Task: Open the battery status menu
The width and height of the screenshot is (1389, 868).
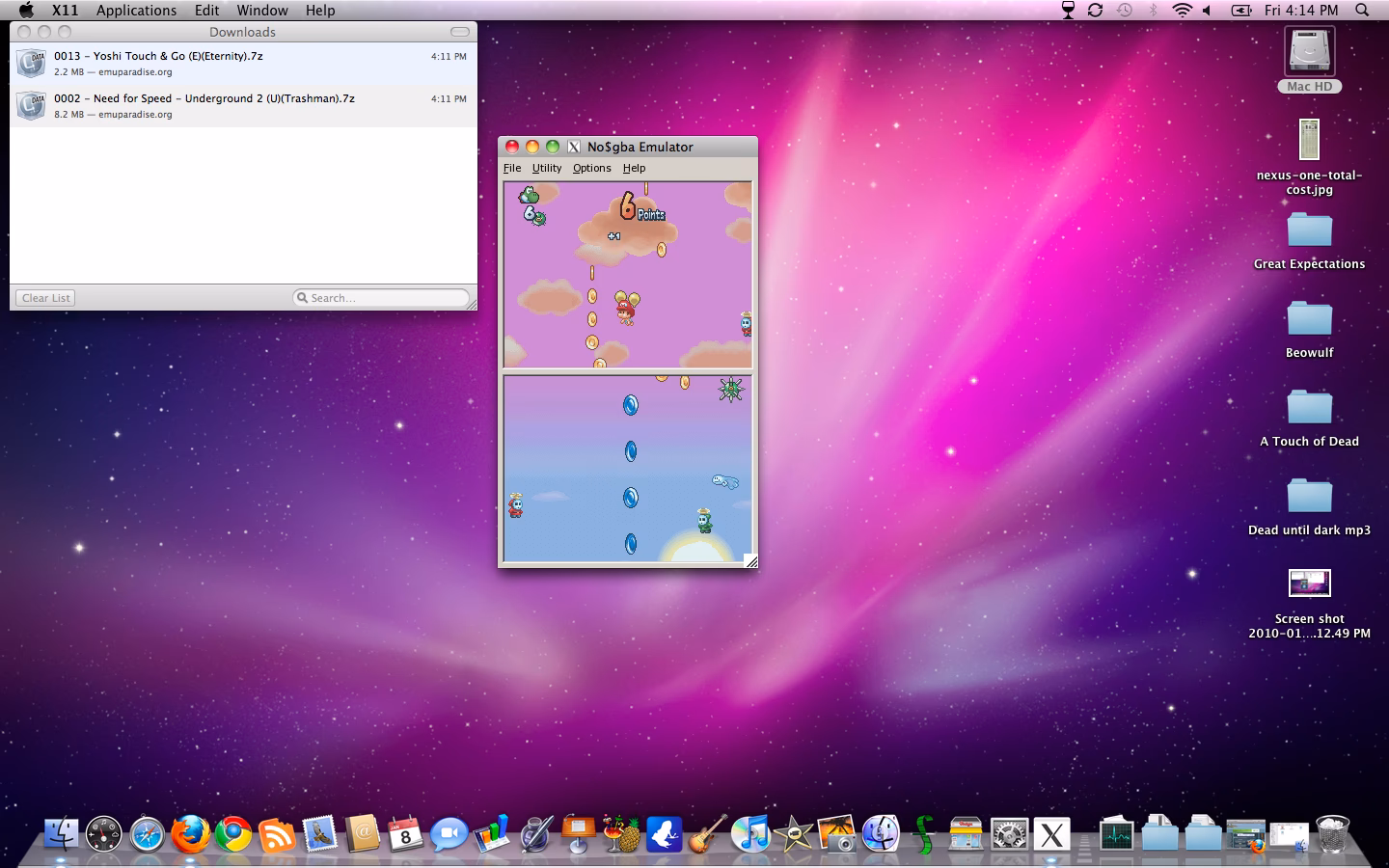Action: (1241, 10)
